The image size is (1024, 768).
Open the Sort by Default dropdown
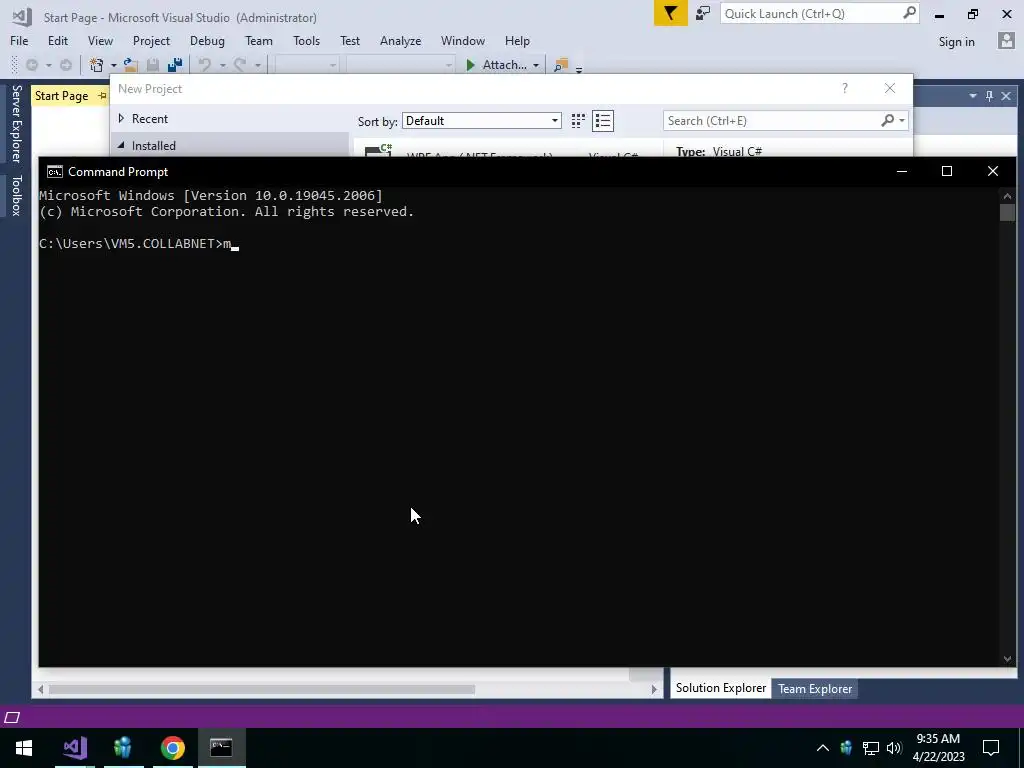[x=481, y=121]
